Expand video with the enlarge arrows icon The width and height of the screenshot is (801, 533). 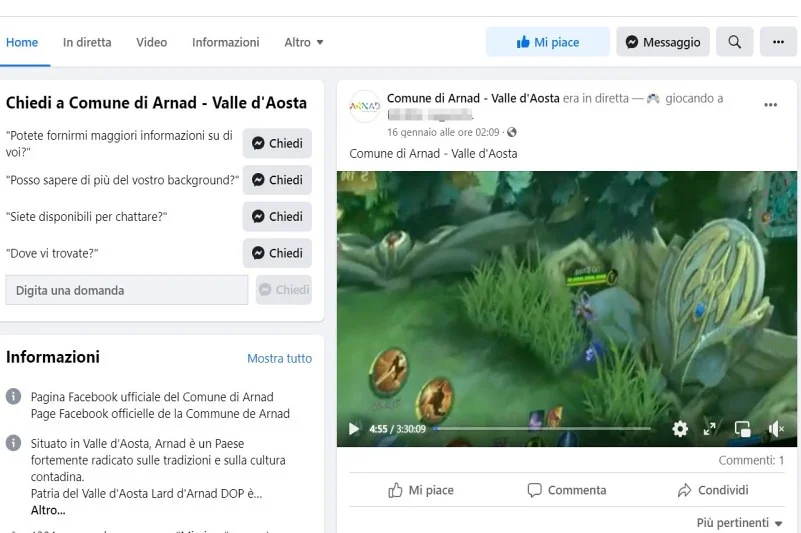point(710,429)
